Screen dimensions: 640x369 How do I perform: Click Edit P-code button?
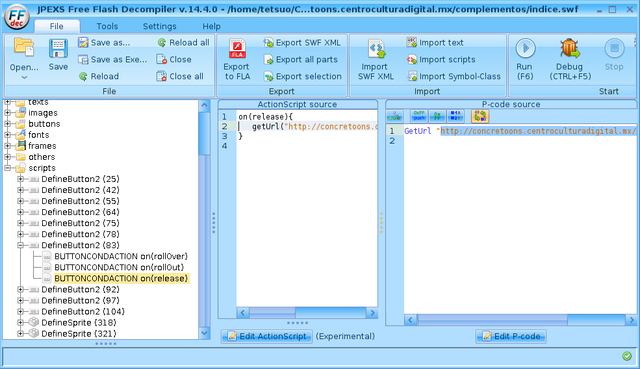[x=511, y=336]
